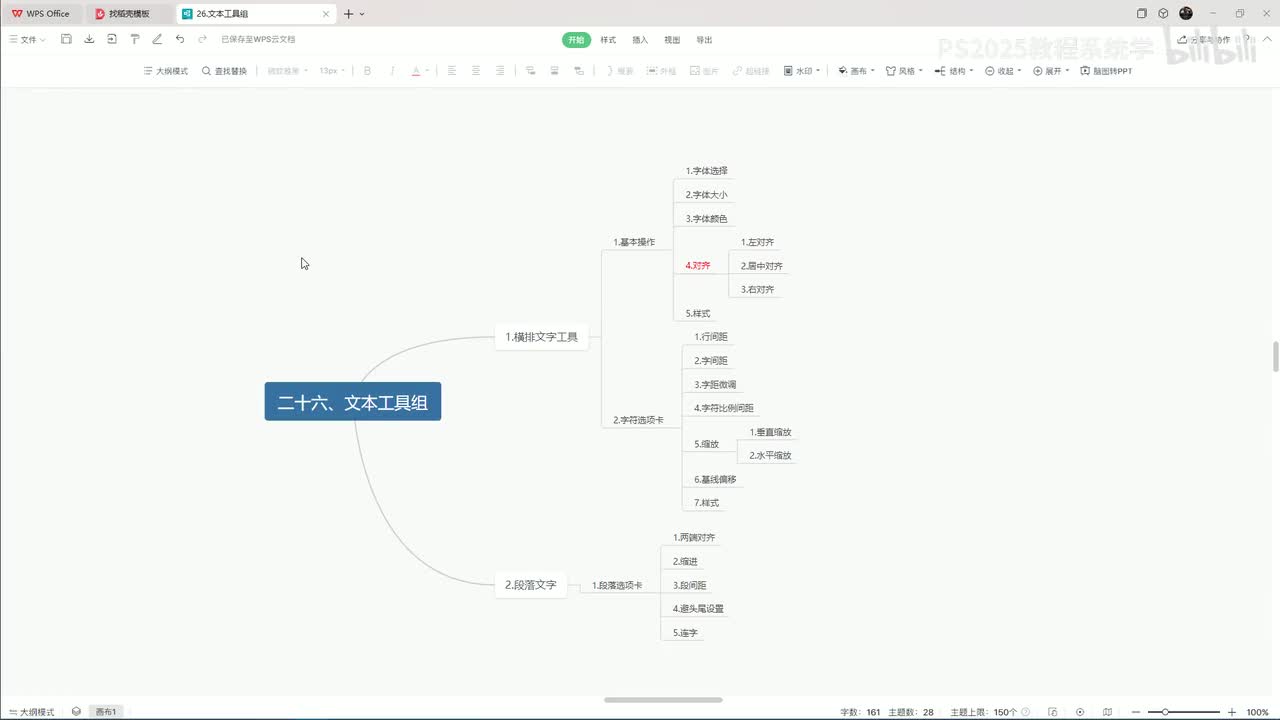1280x720 pixels.
Task: Click the horizontal scrollbar thumb
Action: pyautogui.click(x=663, y=700)
